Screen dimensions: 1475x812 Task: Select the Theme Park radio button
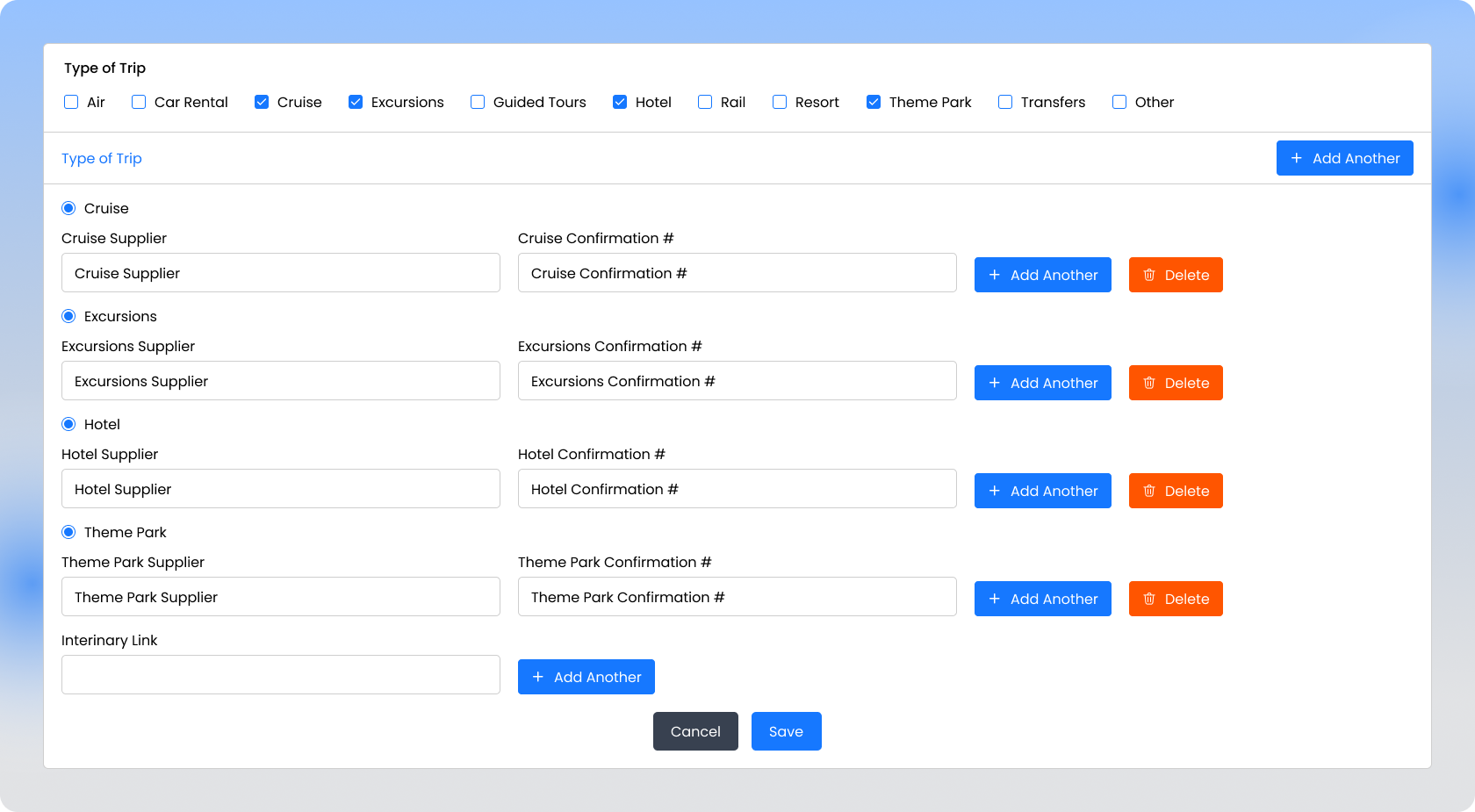tap(68, 532)
